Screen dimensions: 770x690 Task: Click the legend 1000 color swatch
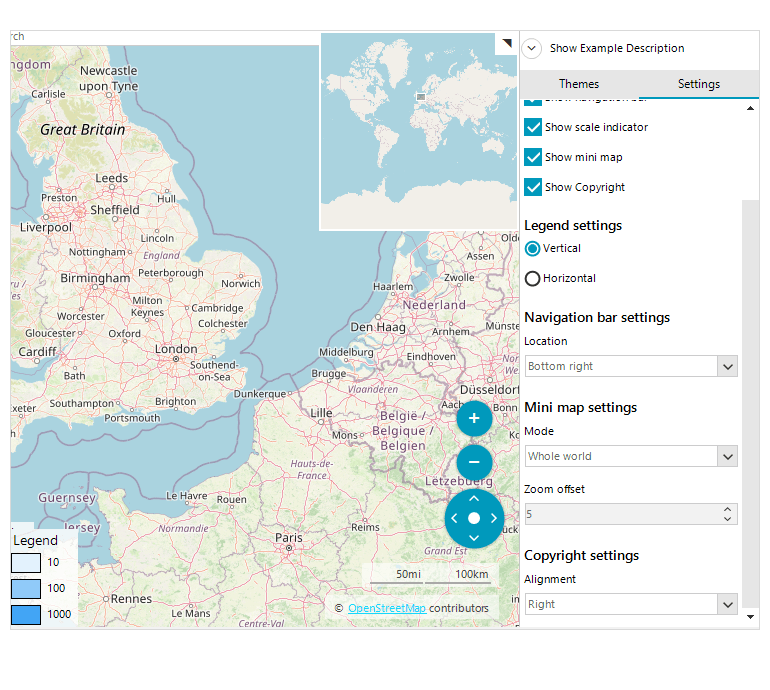pyautogui.click(x=26, y=615)
